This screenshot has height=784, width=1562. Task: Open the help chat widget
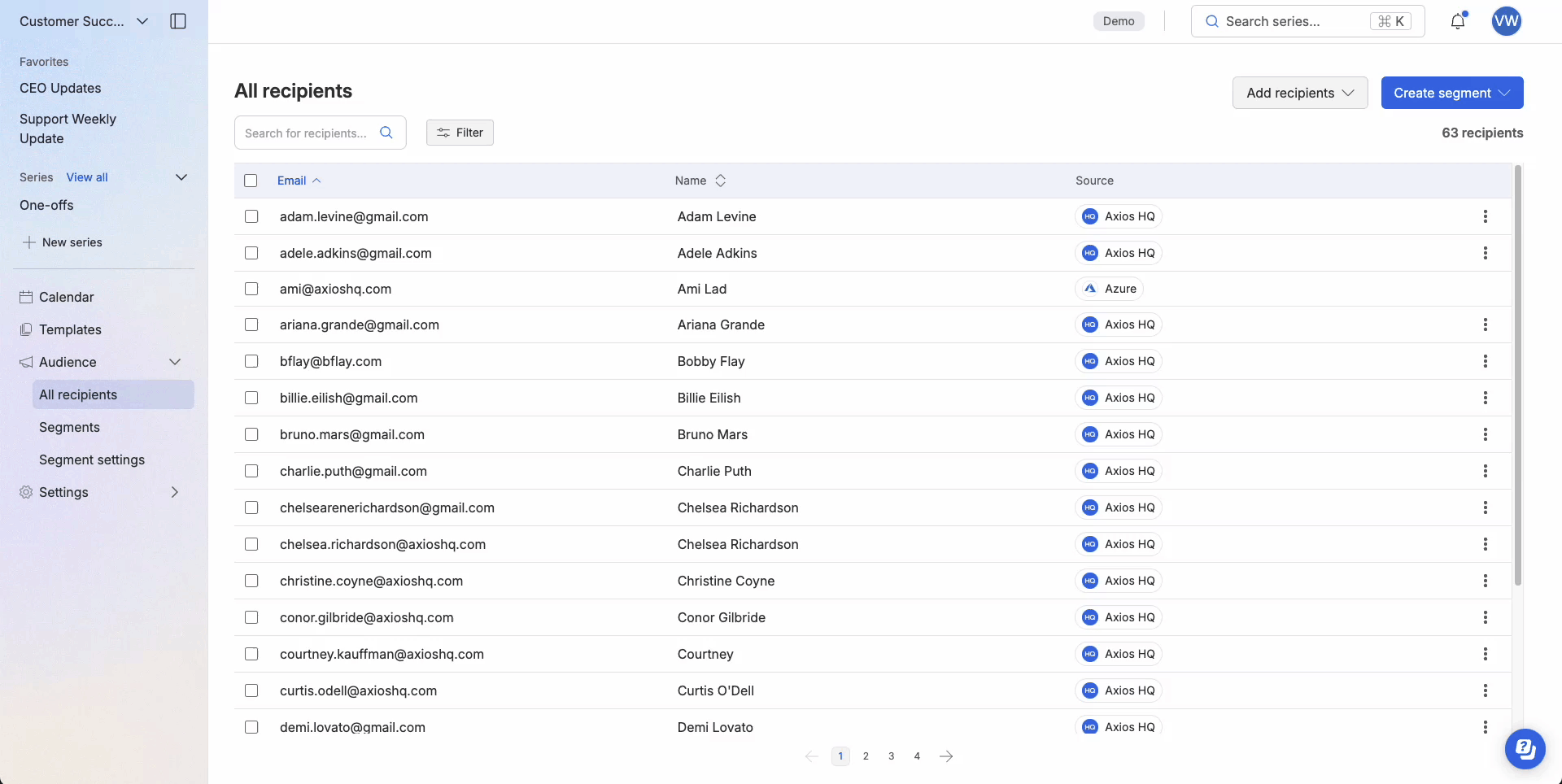[x=1525, y=748]
